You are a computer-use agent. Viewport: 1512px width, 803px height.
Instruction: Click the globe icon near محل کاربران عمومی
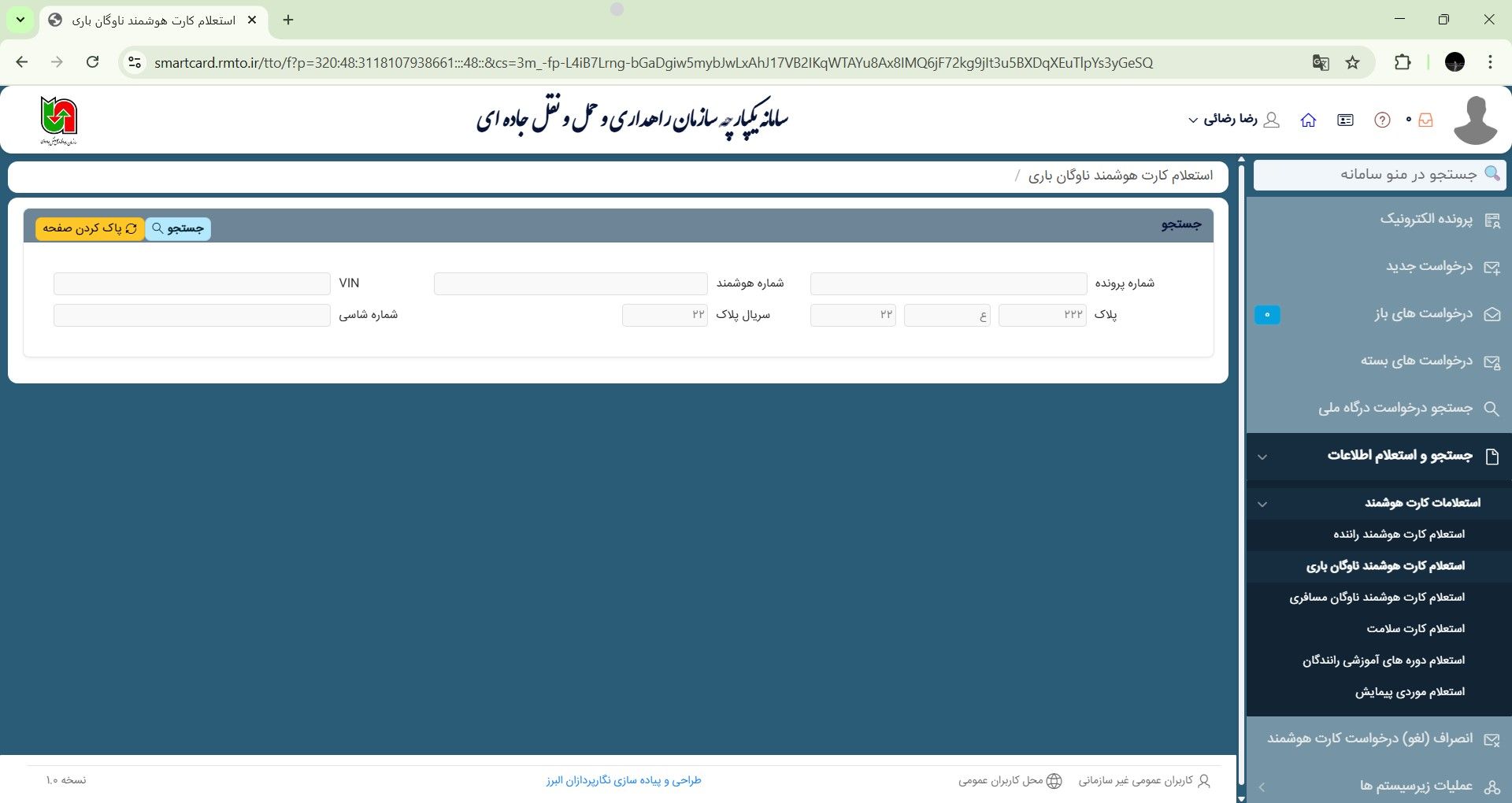[1054, 780]
